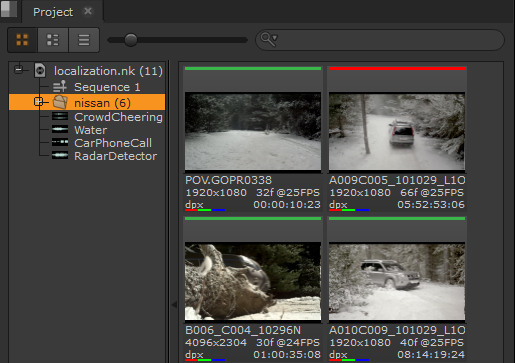The width and height of the screenshot is (515, 363).
Task: Select the B006_C004_10296N clip thumbnail
Action: click(x=253, y=282)
